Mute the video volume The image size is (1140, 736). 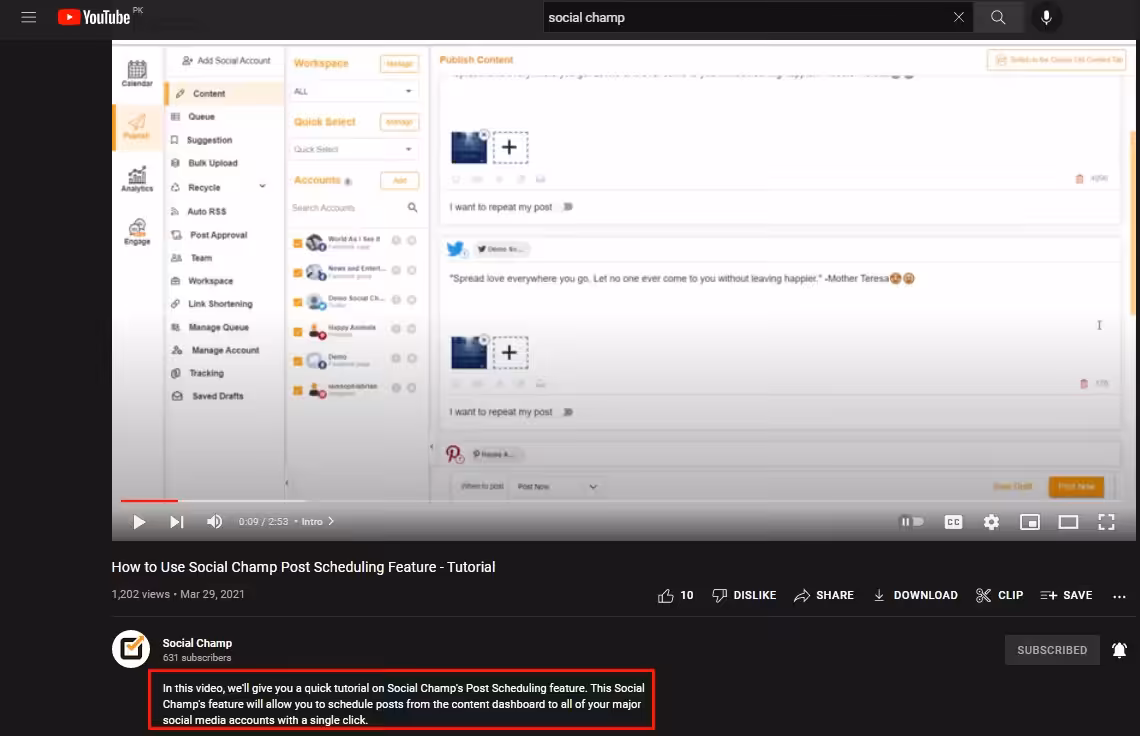tap(214, 522)
